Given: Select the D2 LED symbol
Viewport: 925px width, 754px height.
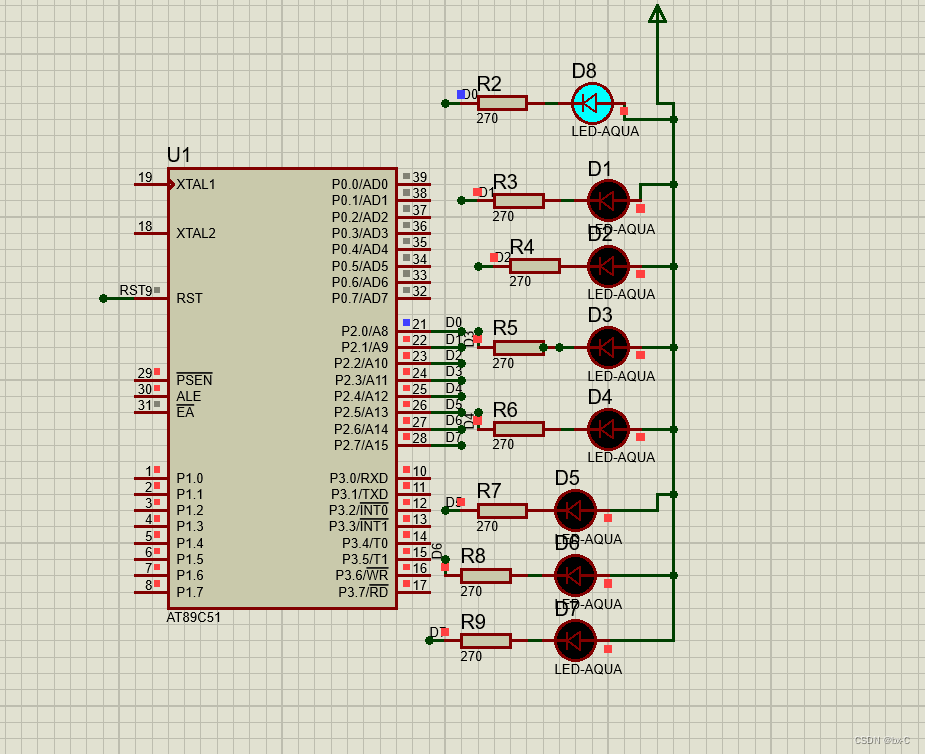Looking at the screenshot, I should click(x=608, y=266).
